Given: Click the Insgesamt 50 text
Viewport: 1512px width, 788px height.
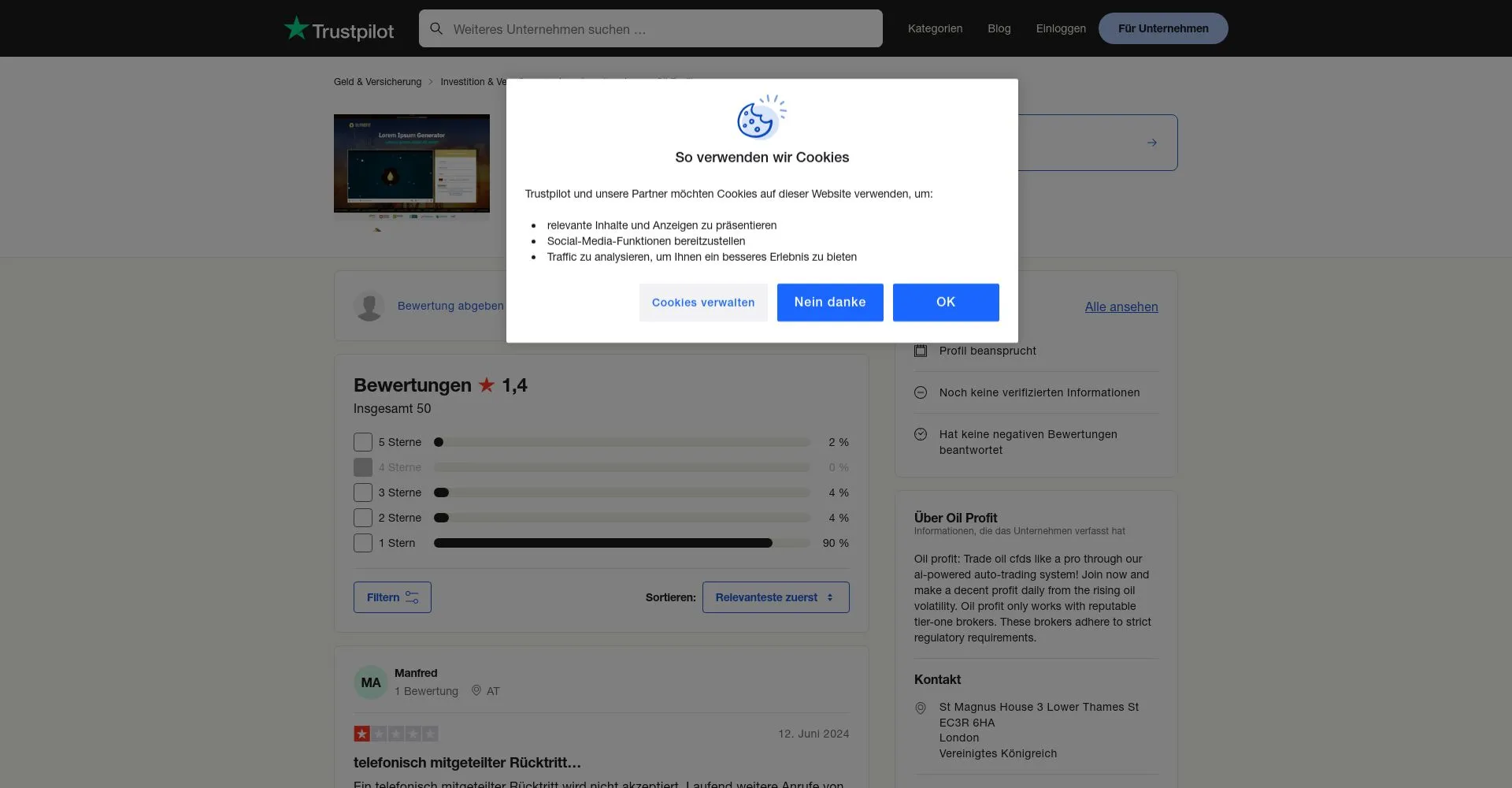Looking at the screenshot, I should [392, 408].
